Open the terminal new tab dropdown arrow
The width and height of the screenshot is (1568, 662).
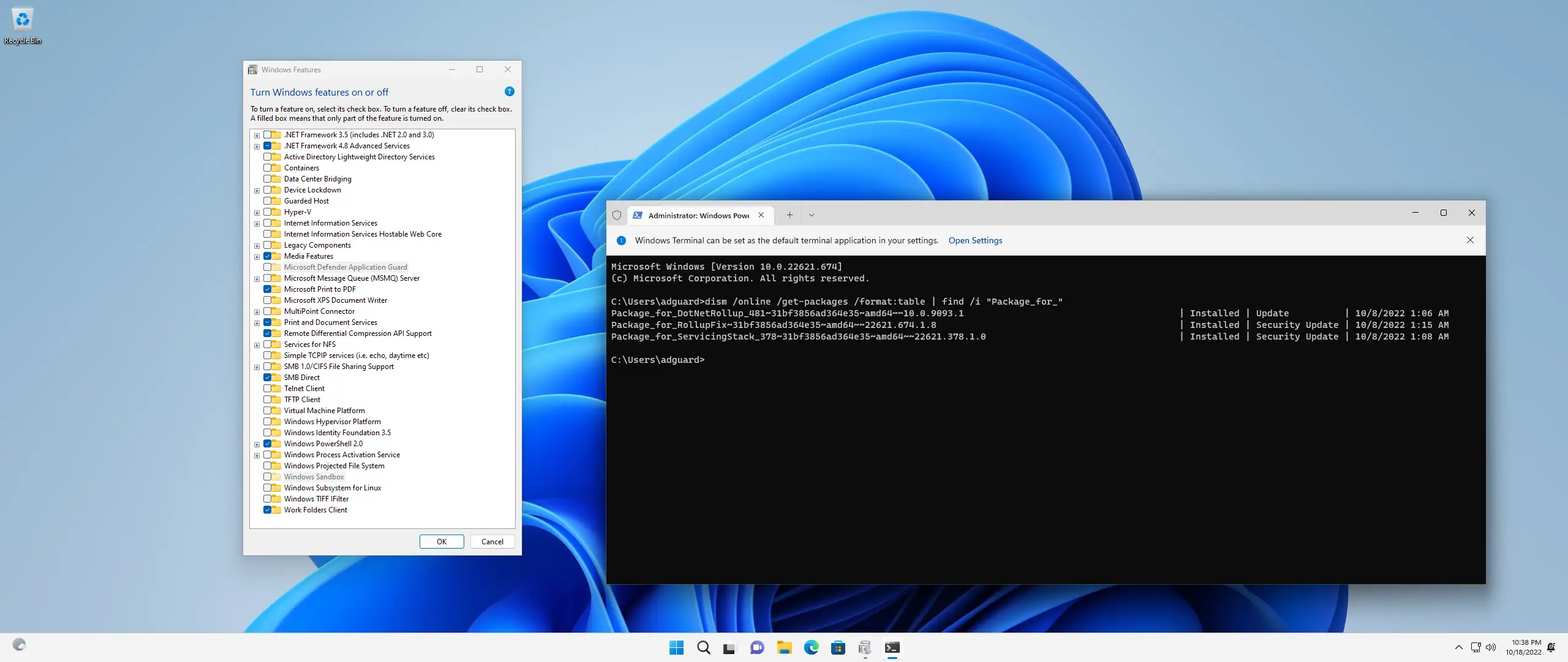coord(812,215)
